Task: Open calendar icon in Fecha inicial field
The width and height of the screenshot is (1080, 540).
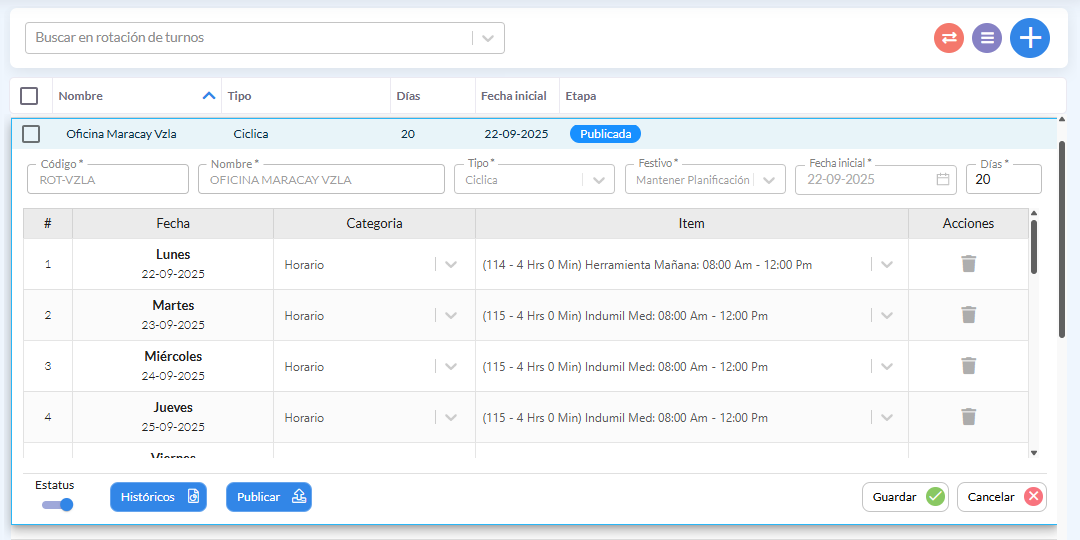Action: (942, 180)
